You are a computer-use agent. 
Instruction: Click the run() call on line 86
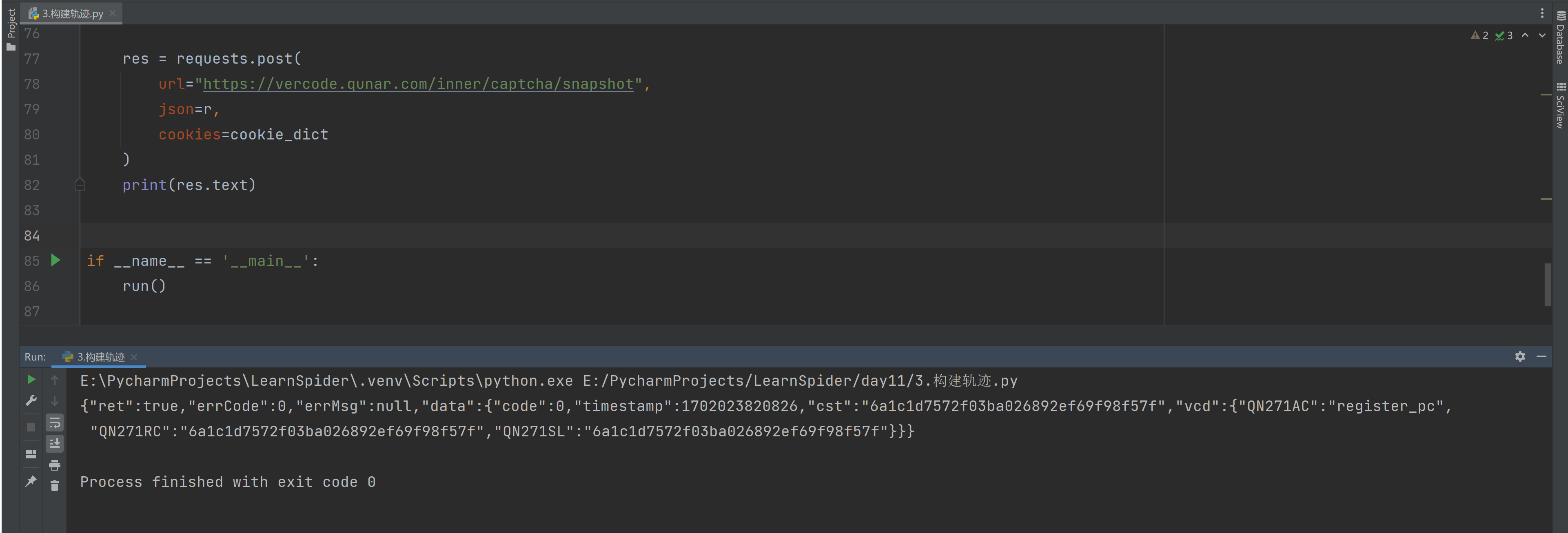point(144,286)
